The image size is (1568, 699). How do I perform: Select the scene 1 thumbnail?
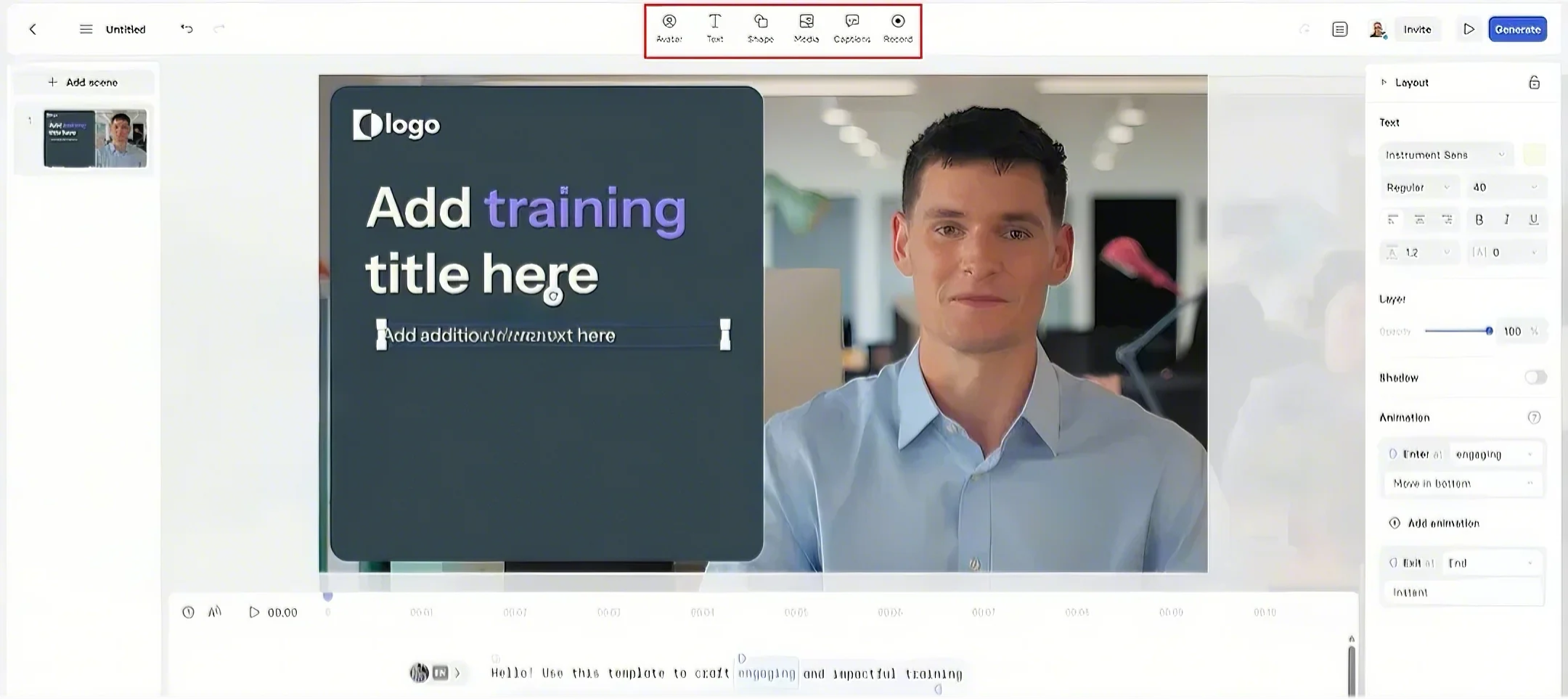click(95, 139)
